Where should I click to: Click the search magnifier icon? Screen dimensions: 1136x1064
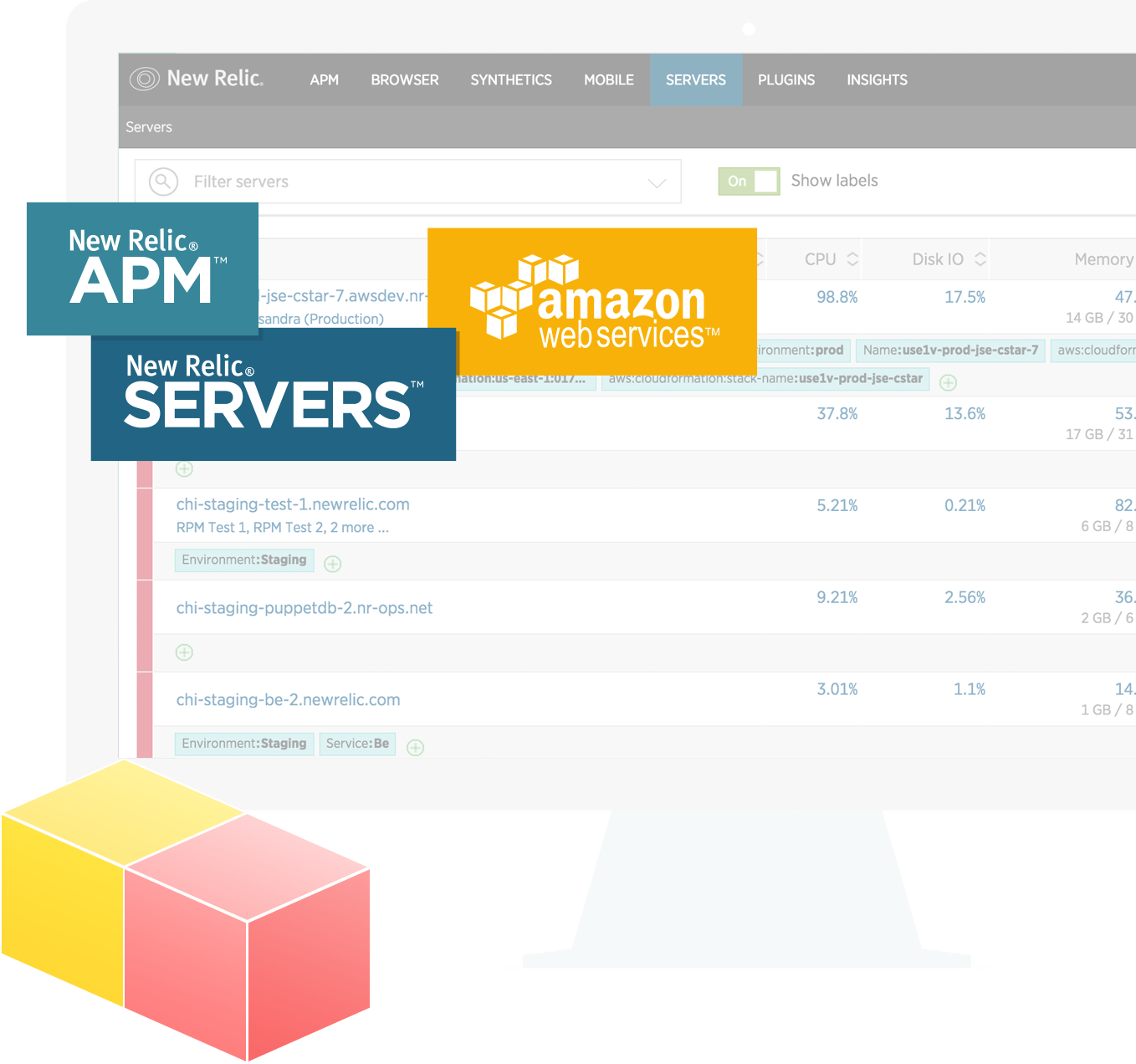[x=164, y=182]
